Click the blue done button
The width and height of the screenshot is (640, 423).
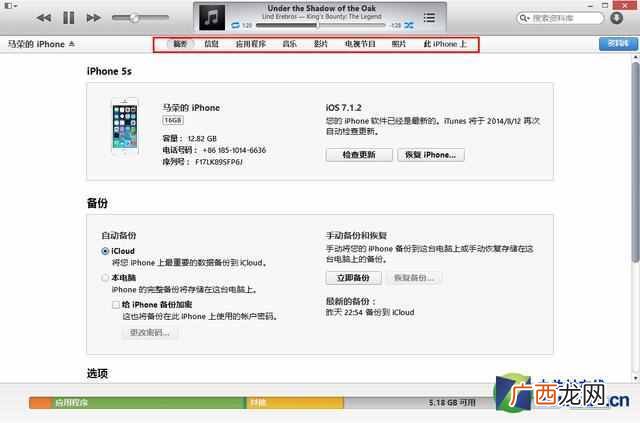(x=618, y=44)
